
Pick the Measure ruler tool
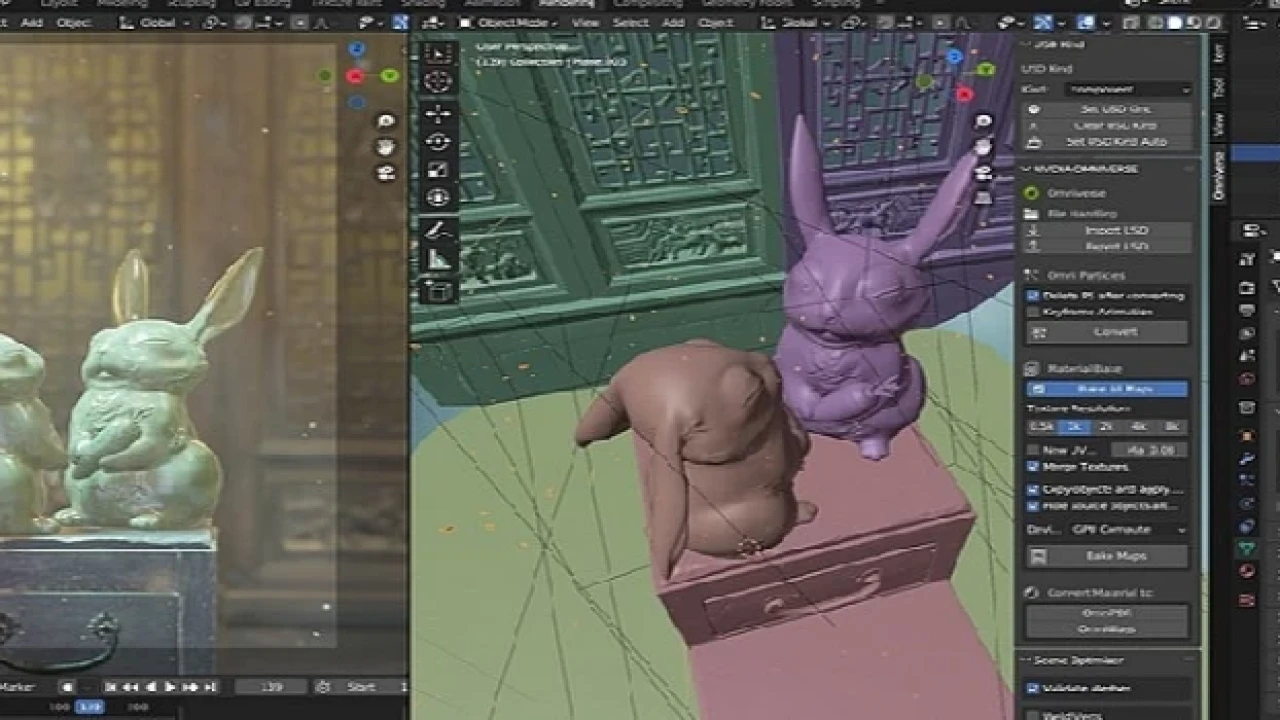(438, 260)
